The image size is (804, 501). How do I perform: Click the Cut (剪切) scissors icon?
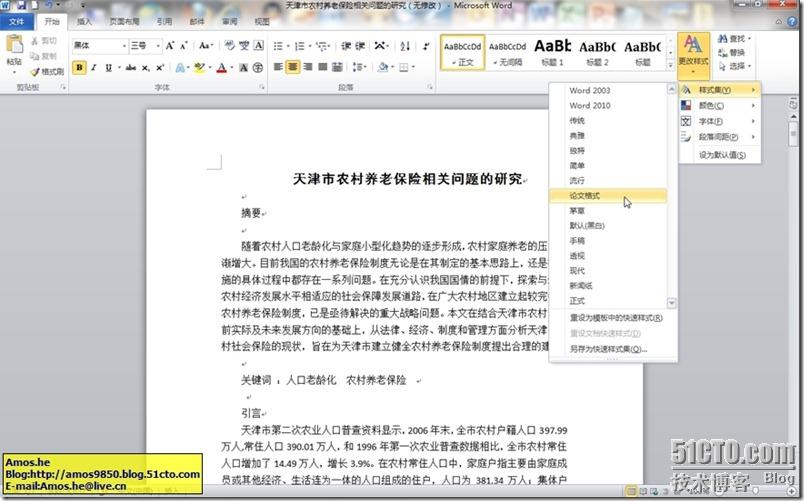tap(35, 41)
